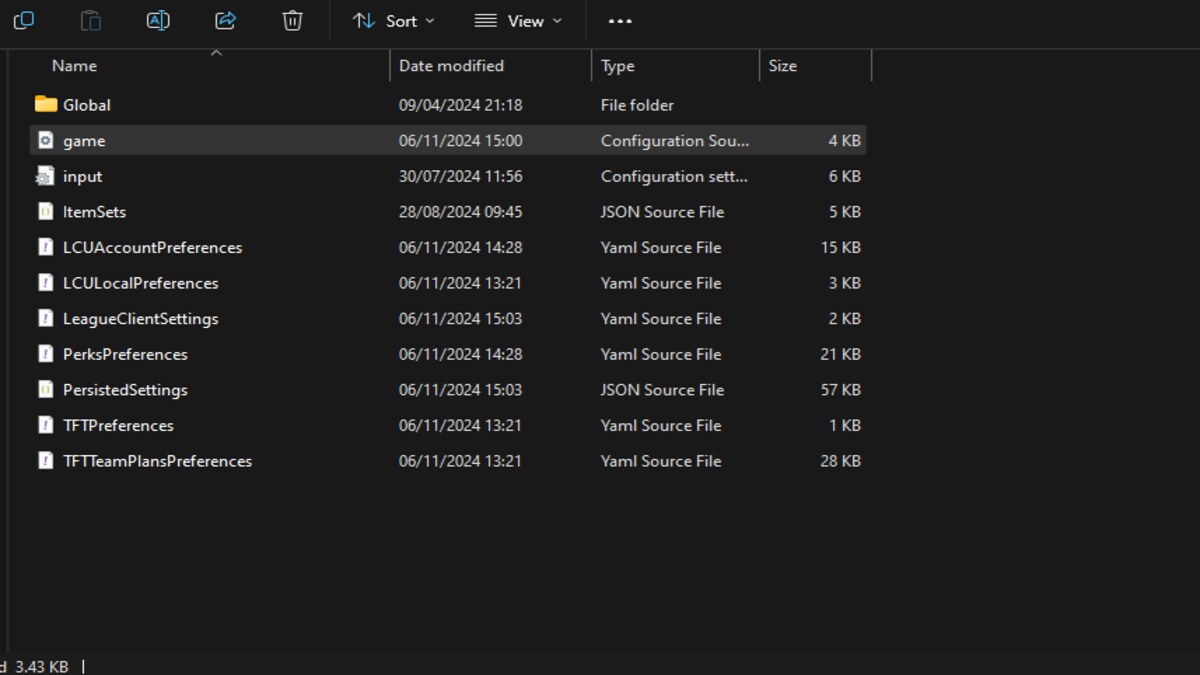Screen dimensions: 1200x675
Task: Open the See more ellipsis menu
Action: (x=620, y=21)
